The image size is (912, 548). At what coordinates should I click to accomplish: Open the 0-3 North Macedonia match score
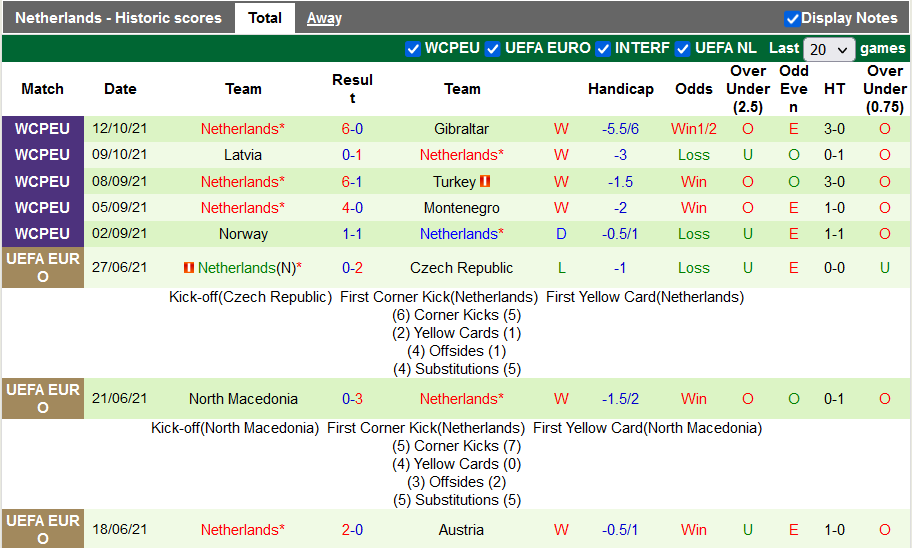coord(352,399)
